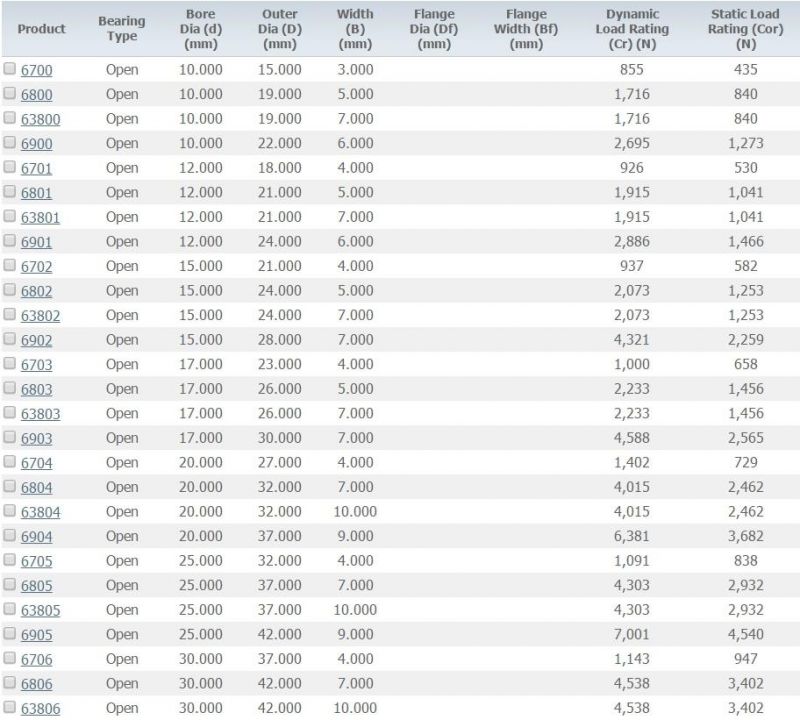The height and width of the screenshot is (720, 800).
Task: Open the 6703 product link
Action: [x=37, y=364]
